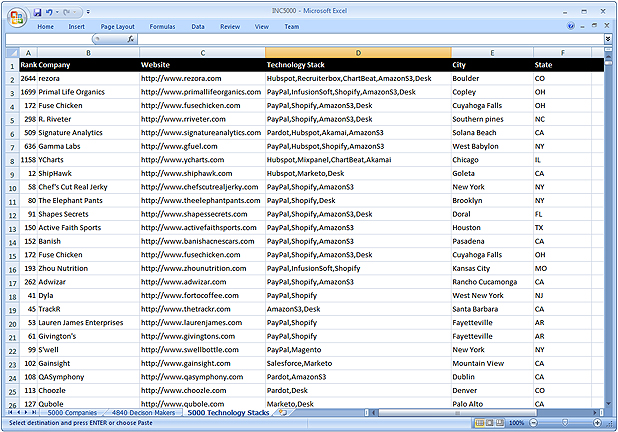Click the Excel Help question mark icon
Image resolution: width=618 pixels, height=432 pixels.
point(570,26)
